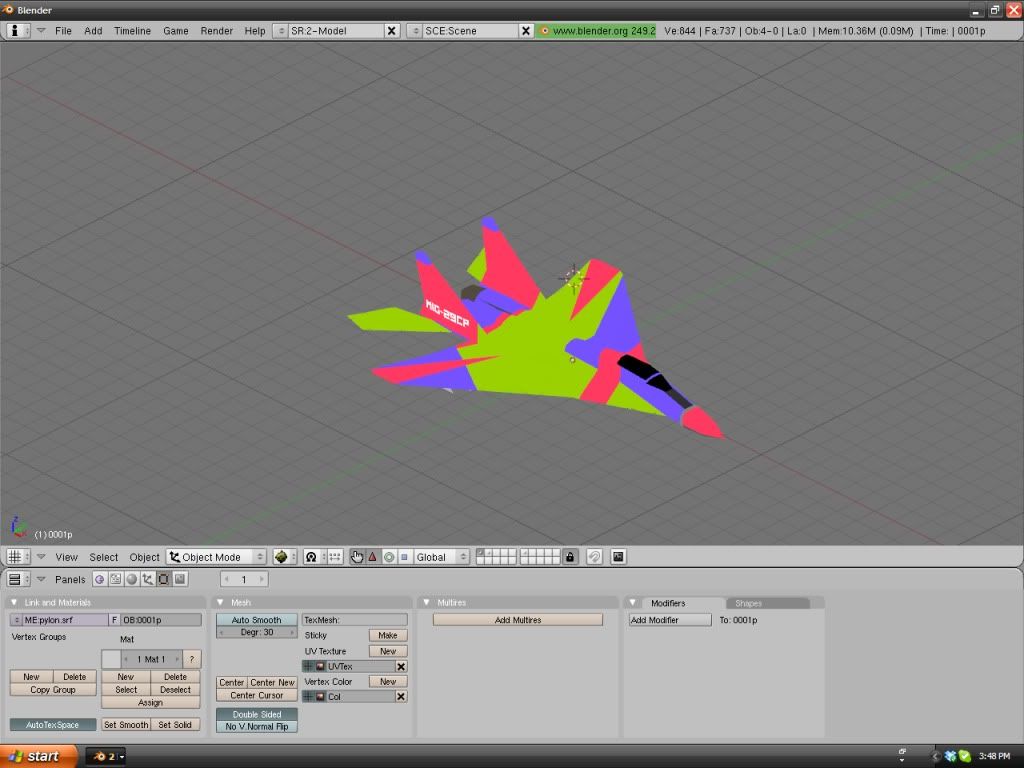1024x768 pixels.
Task: Collapse the Mesh panel
Action: click(x=221, y=603)
